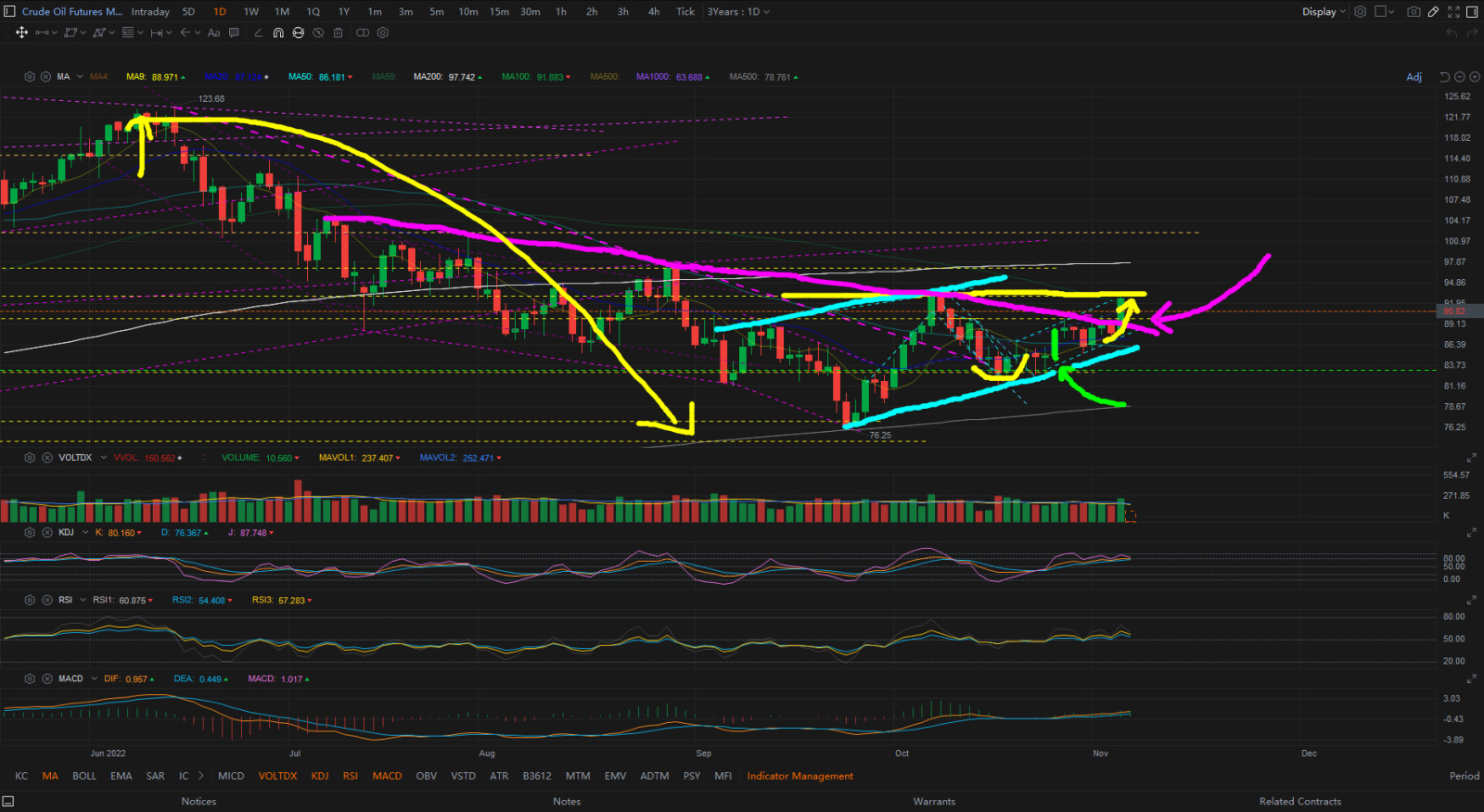Select the angle drawing tool

point(258,32)
